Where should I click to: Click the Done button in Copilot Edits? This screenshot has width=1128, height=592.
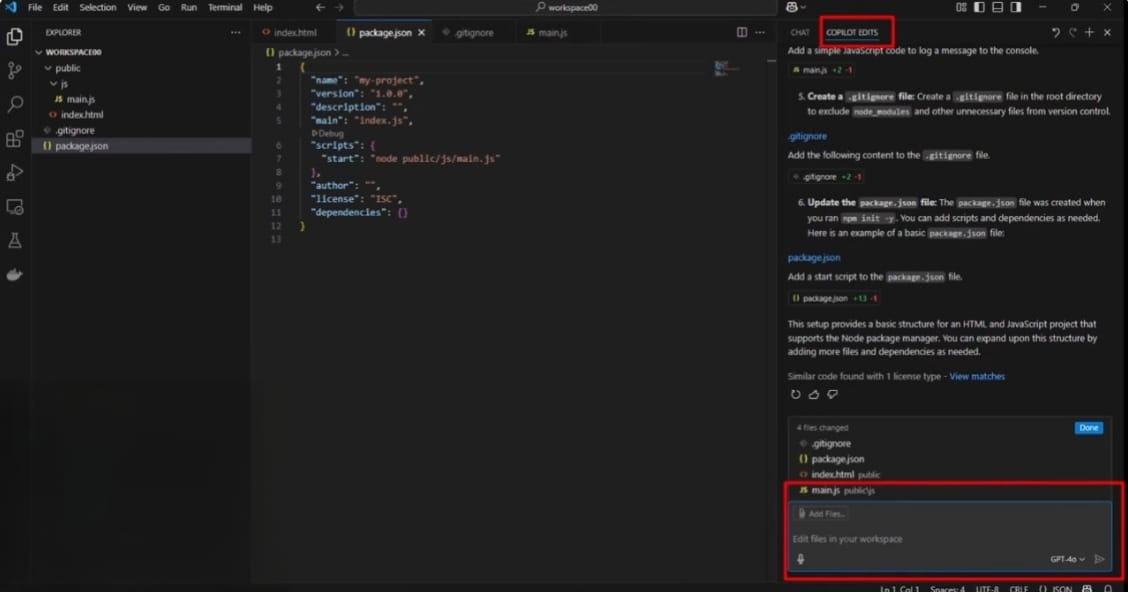point(1088,427)
